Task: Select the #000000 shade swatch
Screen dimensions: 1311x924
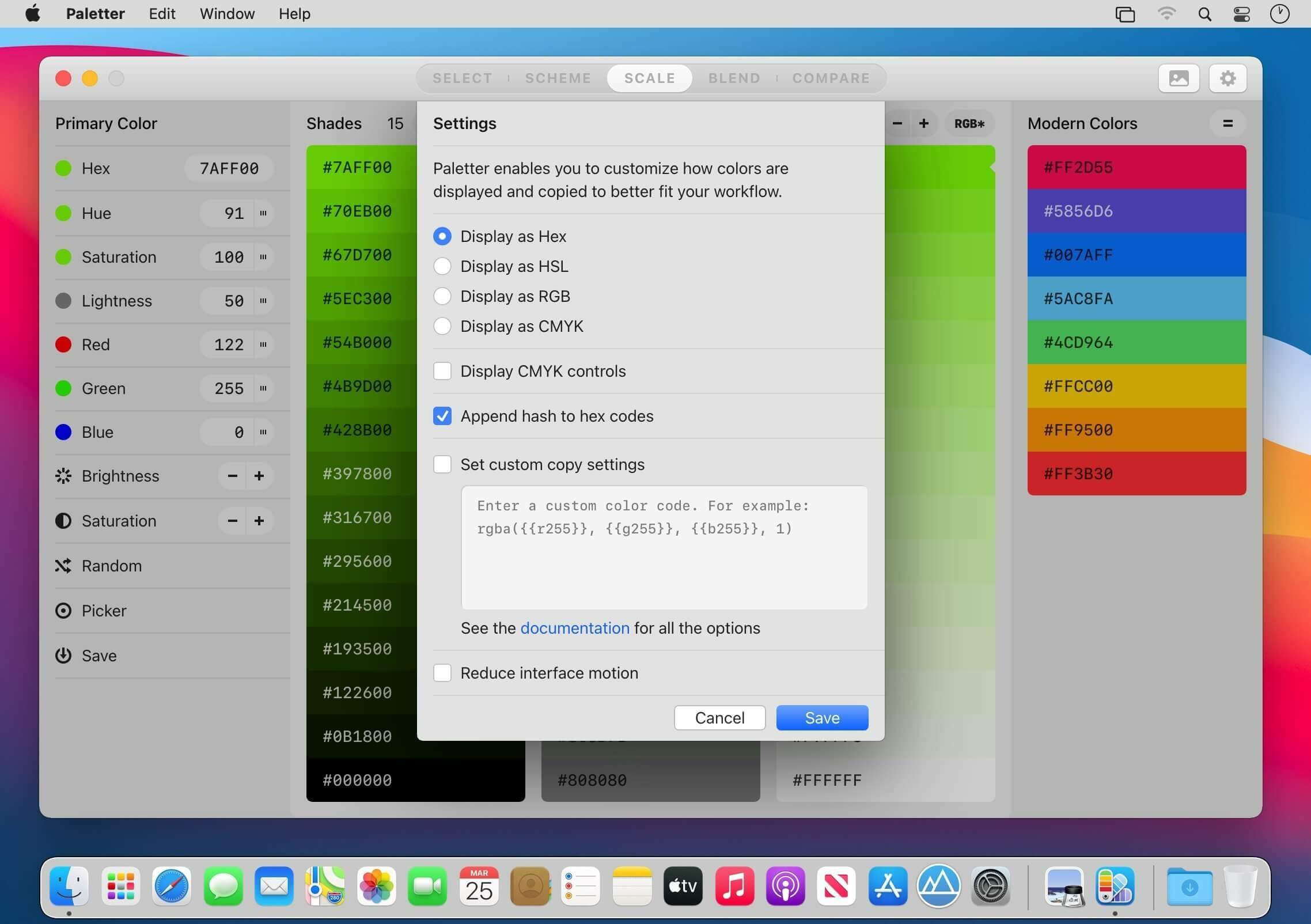Action: tap(415, 780)
